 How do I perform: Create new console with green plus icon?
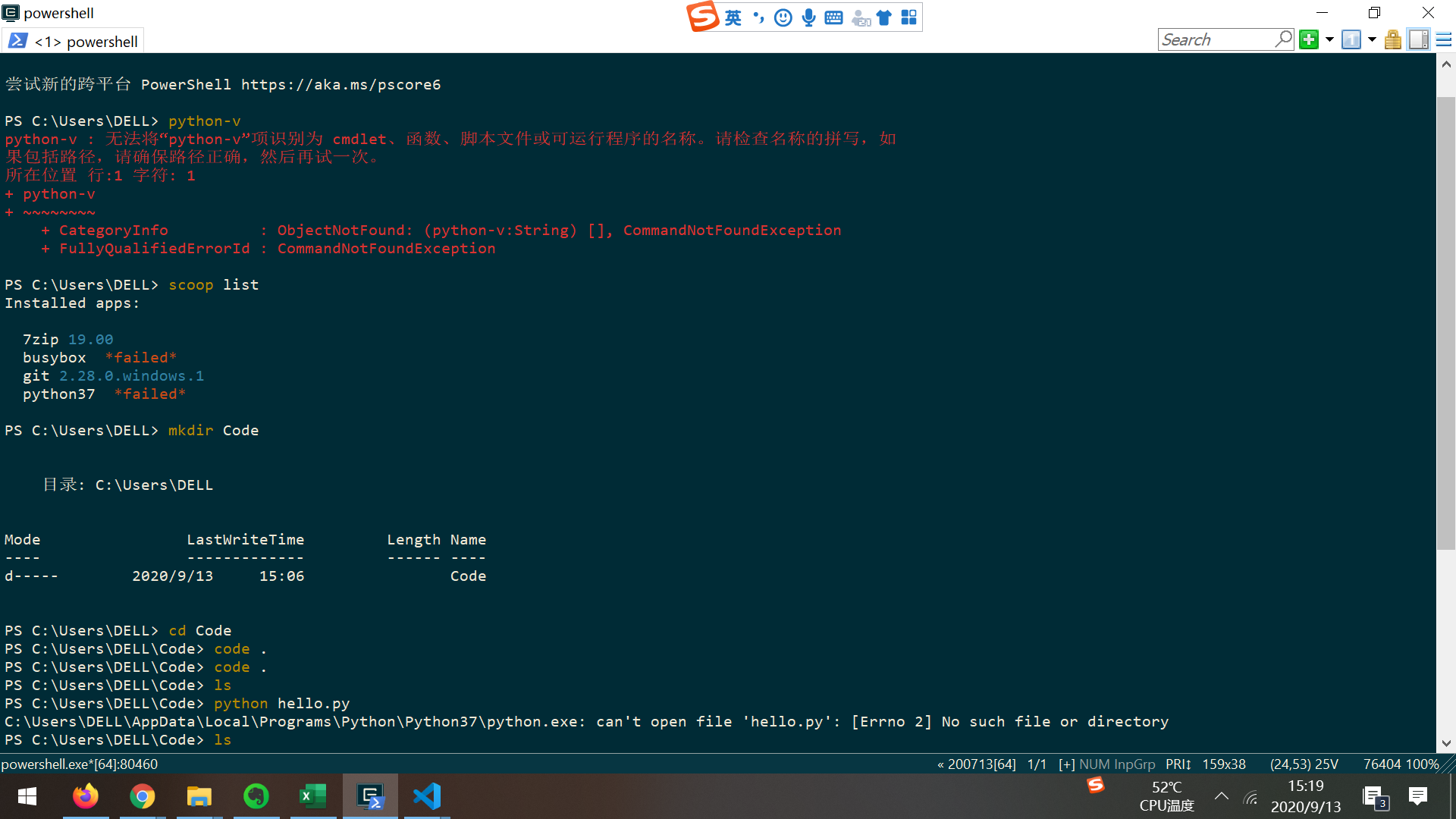click(x=1309, y=39)
